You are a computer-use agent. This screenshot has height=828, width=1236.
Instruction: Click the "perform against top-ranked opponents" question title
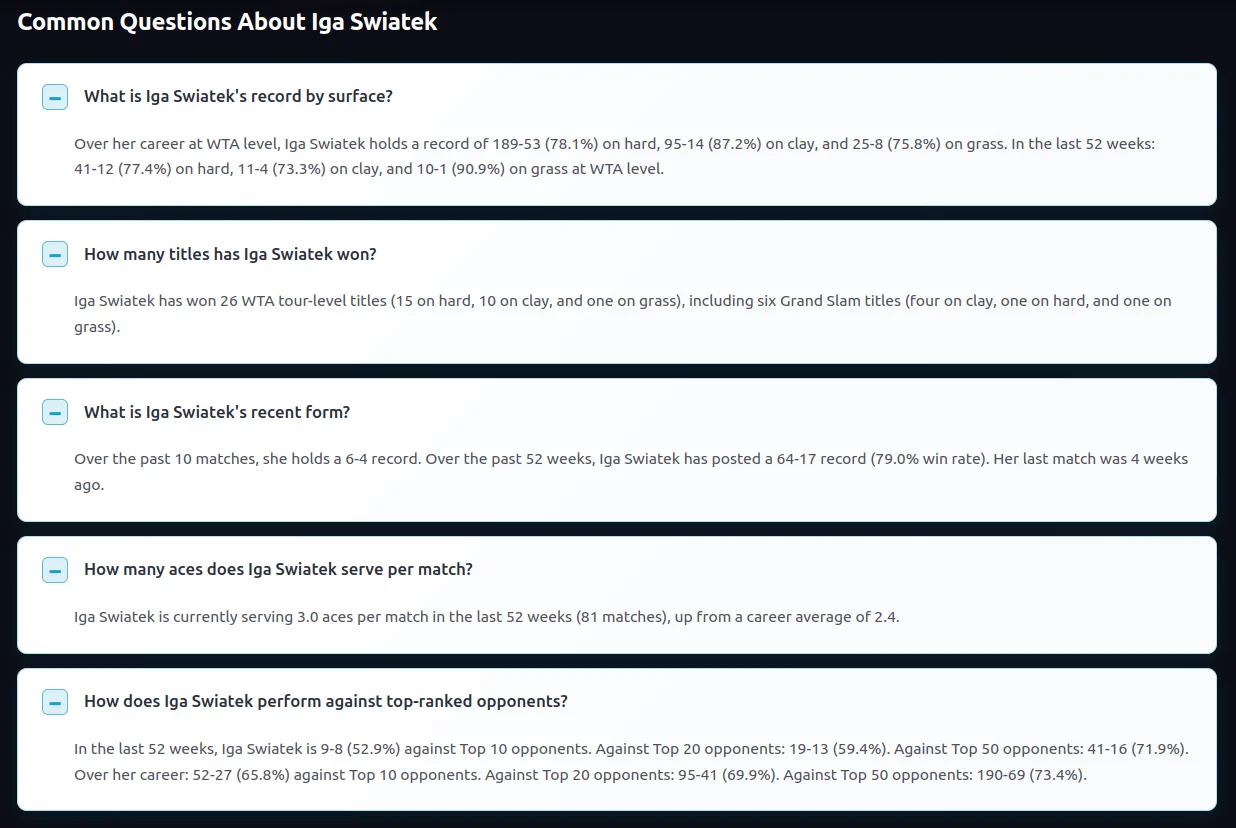click(326, 702)
